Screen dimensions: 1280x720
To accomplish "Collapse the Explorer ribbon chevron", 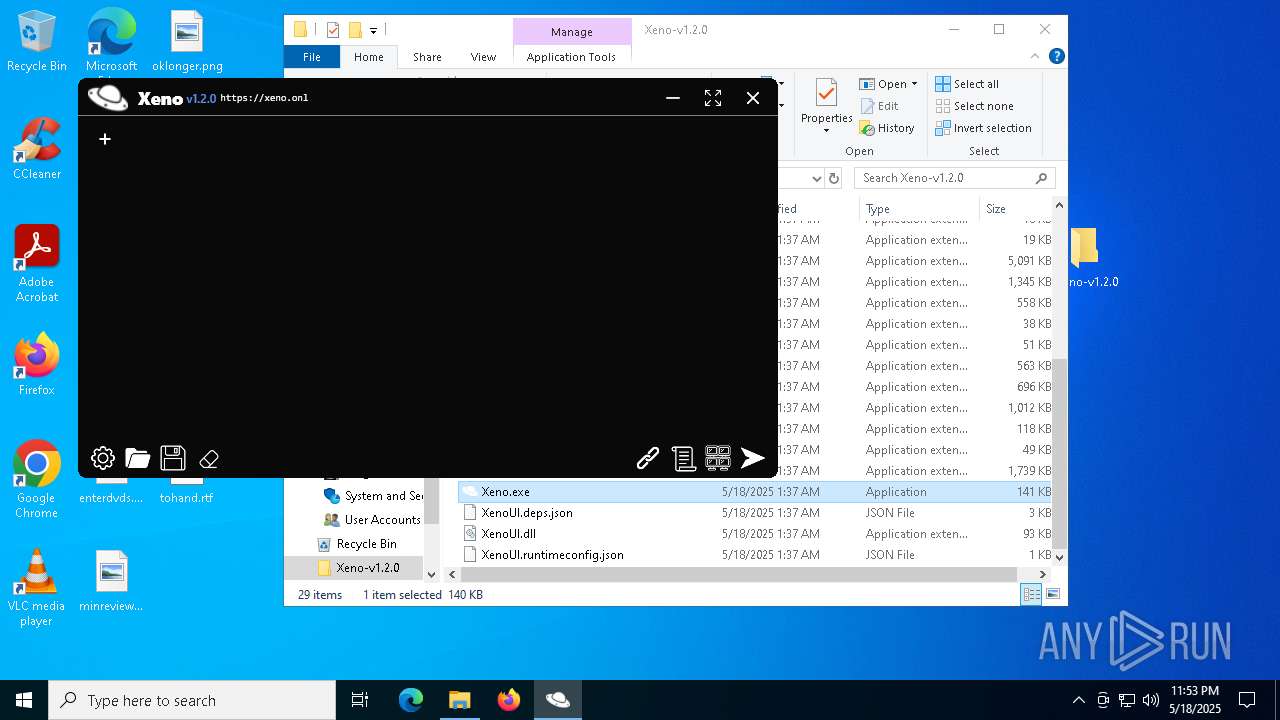I will 1035,57.
